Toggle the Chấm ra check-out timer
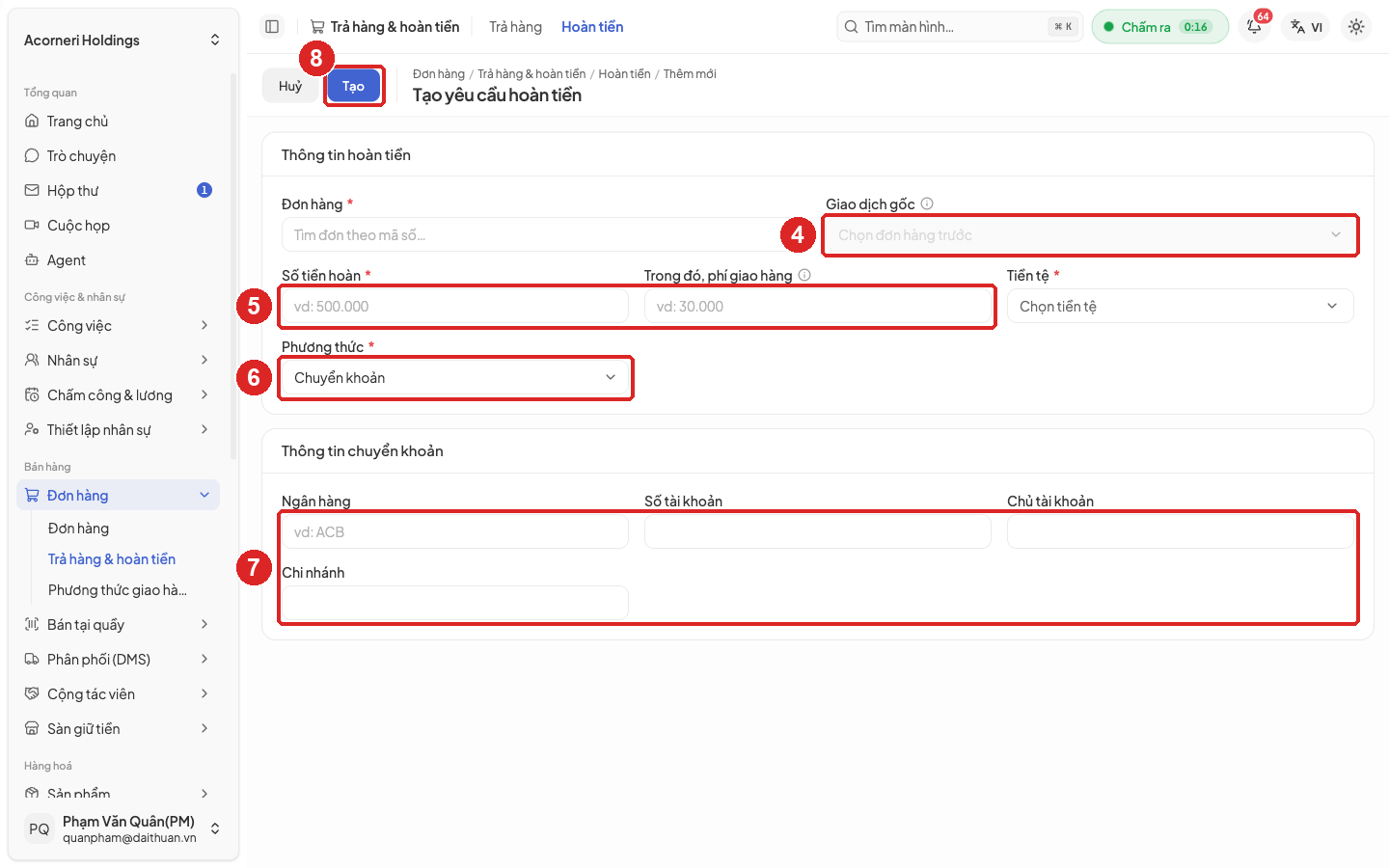Screen dimensions: 1389x868 click(x=1160, y=27)
